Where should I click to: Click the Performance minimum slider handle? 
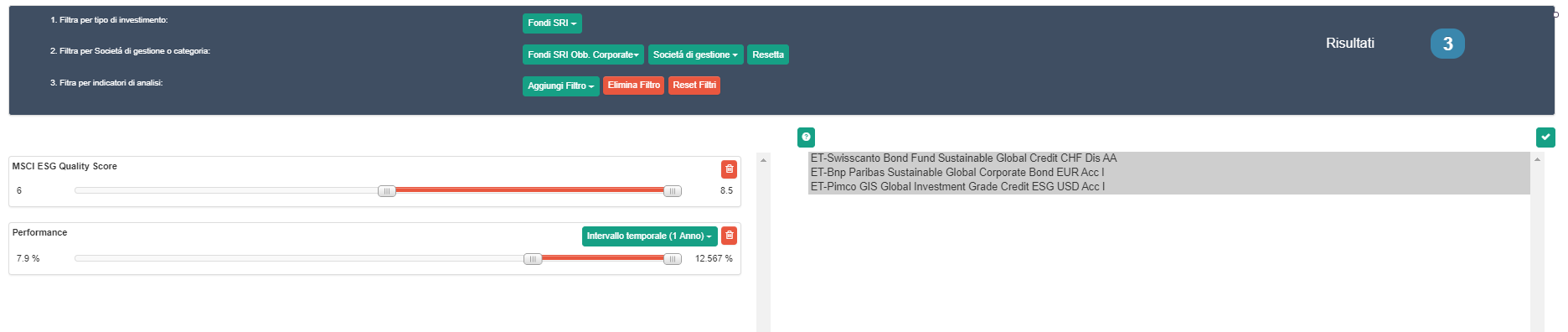pos(533,259)
